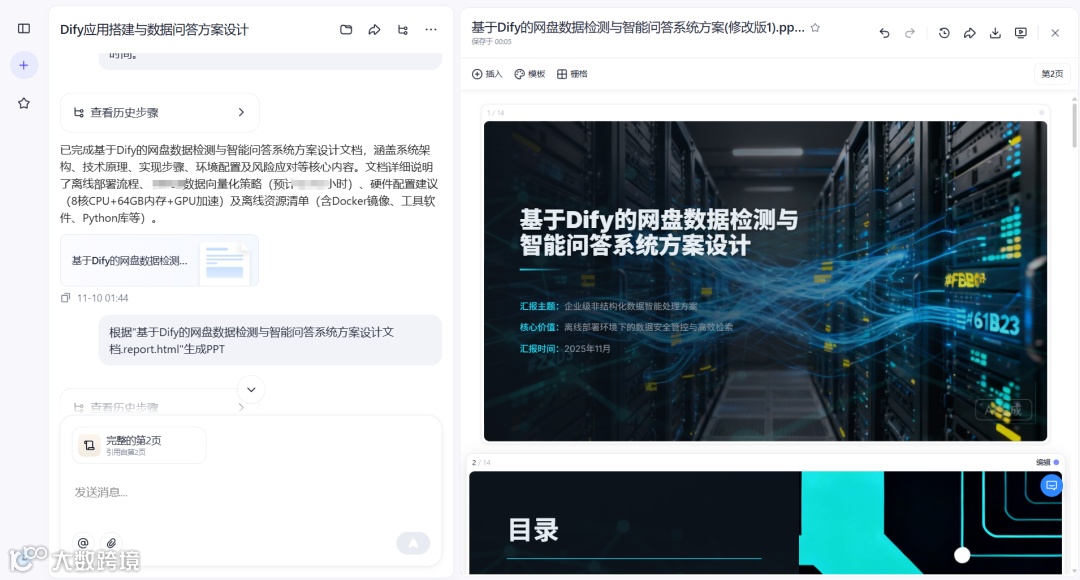The image size is (1080, 580).
Task: Open the table grid tool
Action: (x=572, y=74)
